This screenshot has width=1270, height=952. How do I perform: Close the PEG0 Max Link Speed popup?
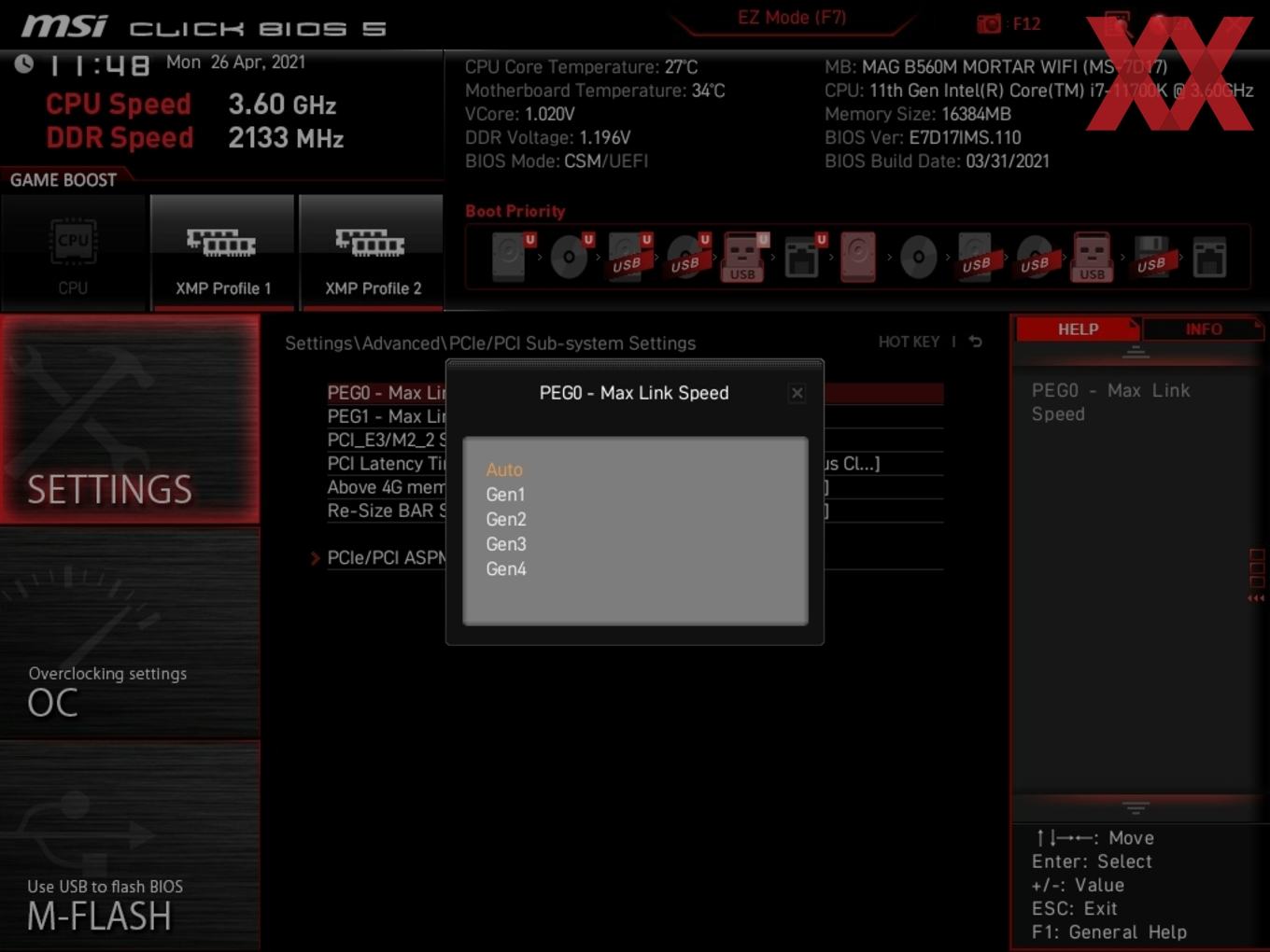tap(797, 393)
